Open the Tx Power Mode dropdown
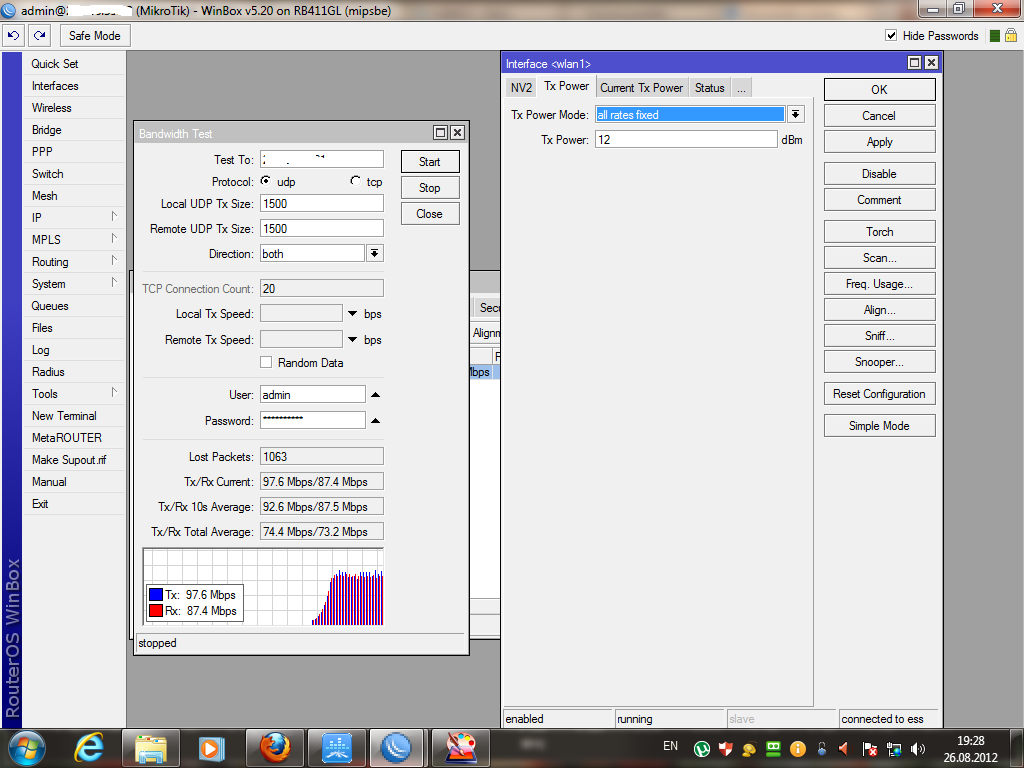The width and height of the screenshot is (1024, 768). tap(795, 114)
